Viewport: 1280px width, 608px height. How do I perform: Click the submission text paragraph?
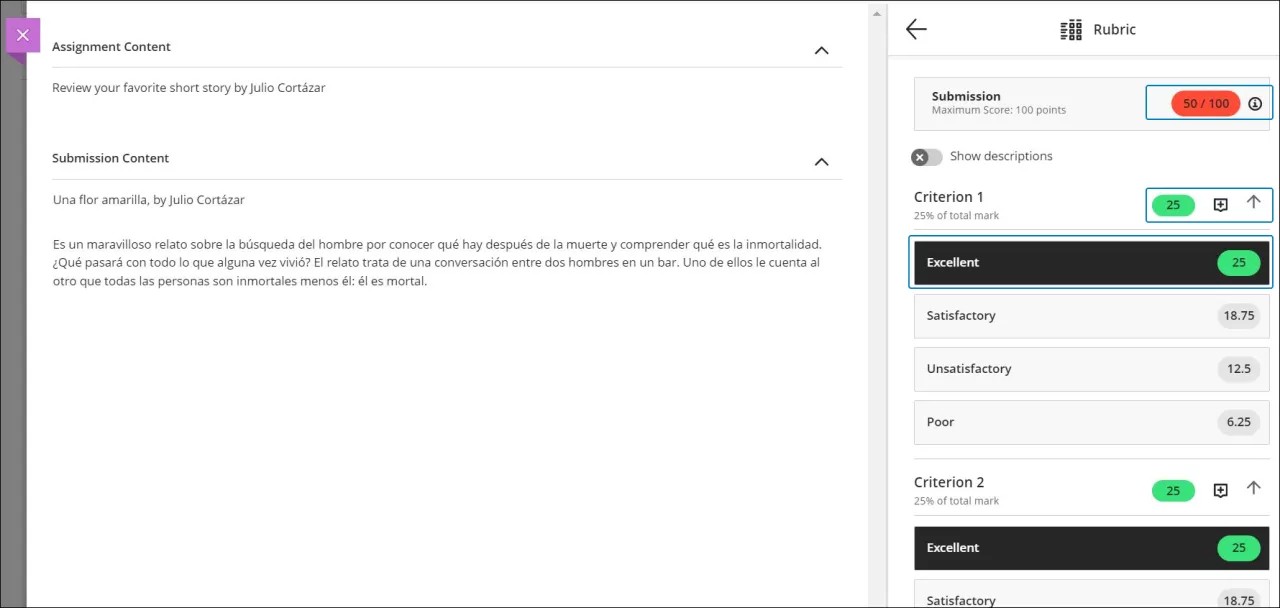click(x=438, y=262)
